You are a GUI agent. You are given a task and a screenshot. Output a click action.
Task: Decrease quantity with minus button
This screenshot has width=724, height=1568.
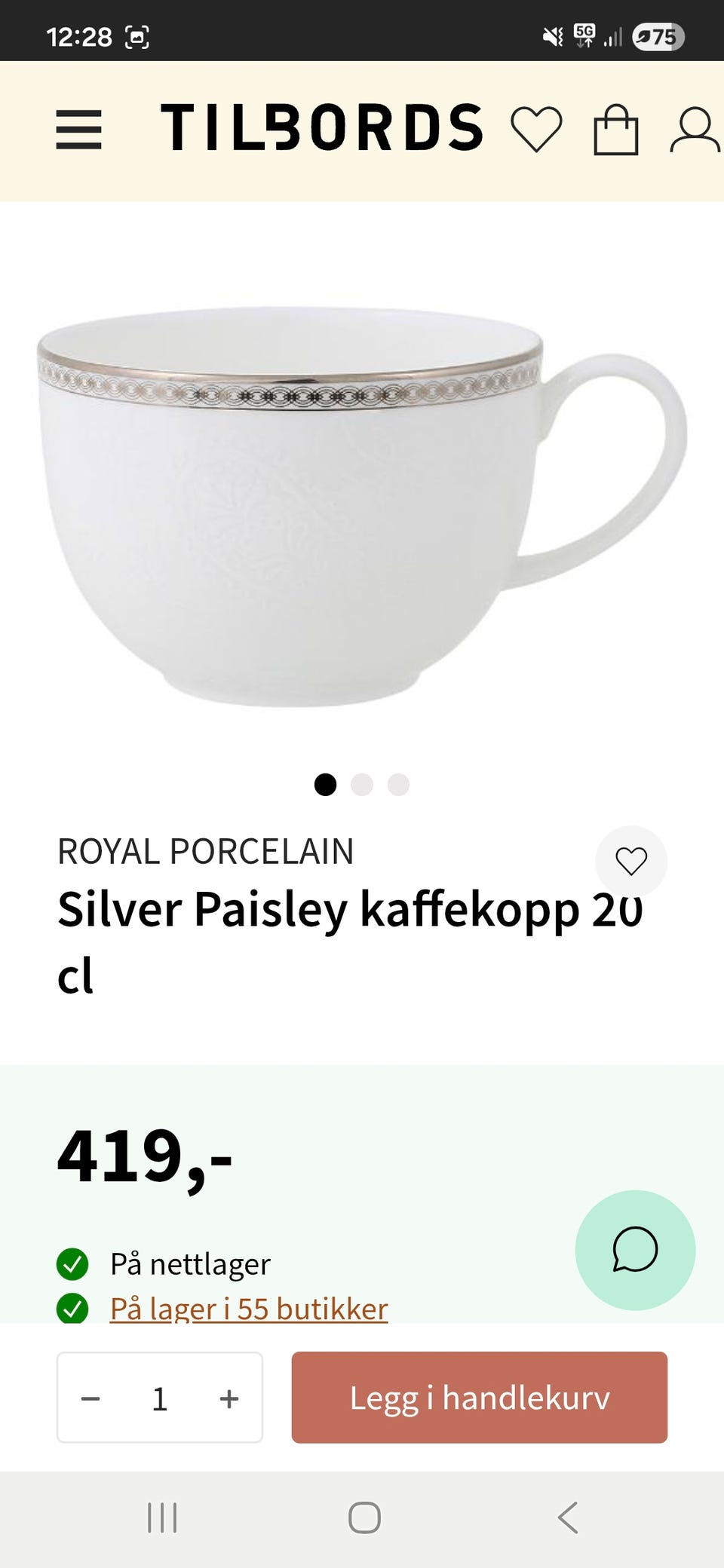(x=90, y=1398)
